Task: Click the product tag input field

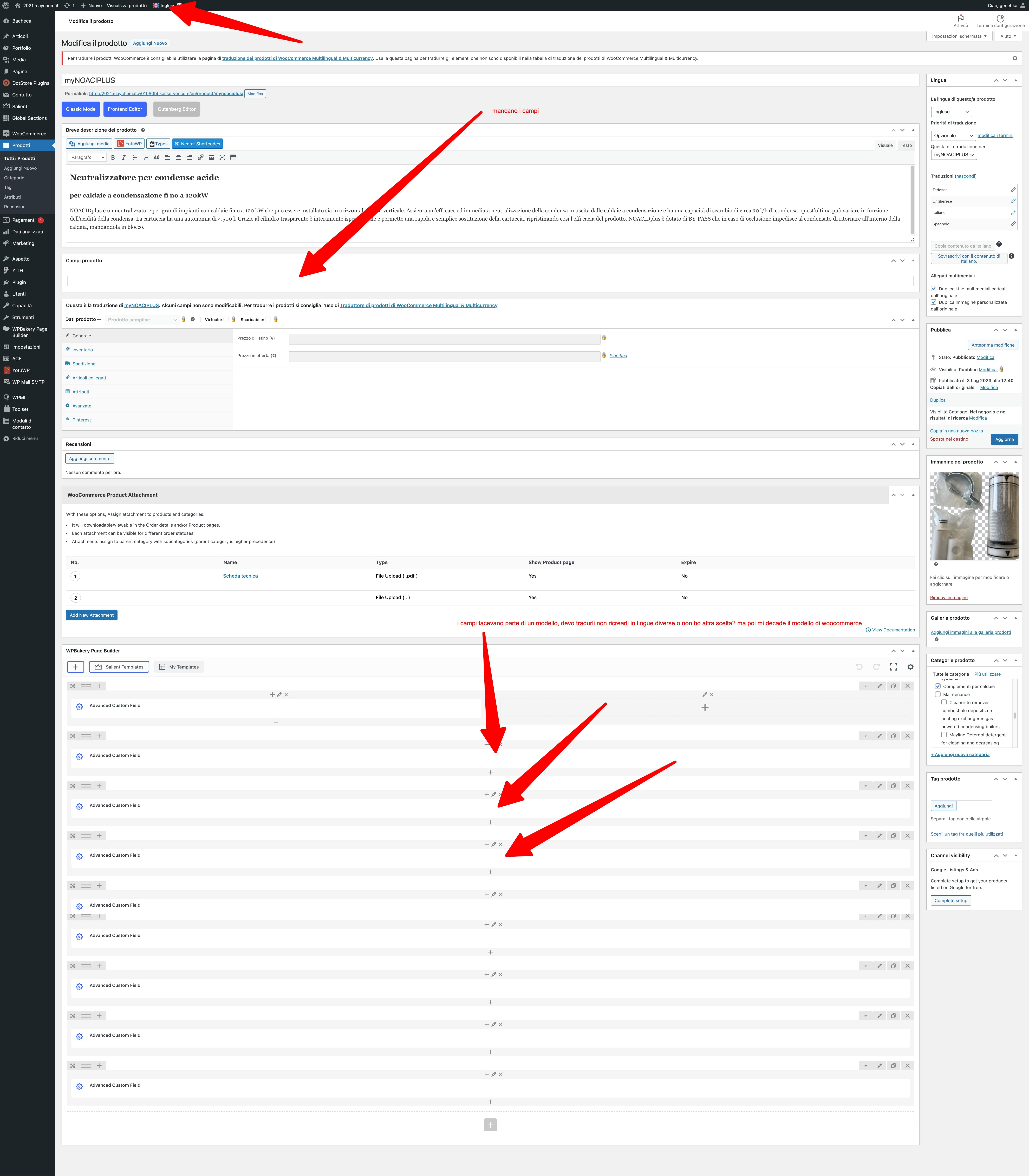Action: coord(961,795)
